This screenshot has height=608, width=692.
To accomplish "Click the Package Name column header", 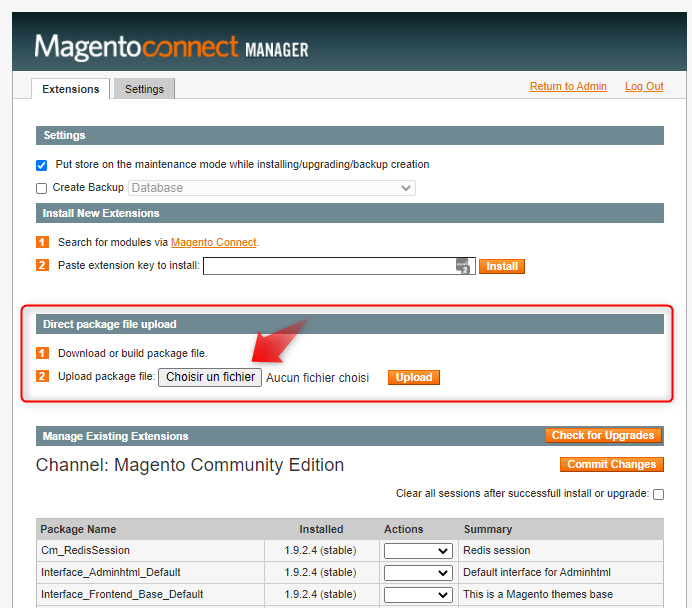I will pyautogui.click(x=78, y=529).
